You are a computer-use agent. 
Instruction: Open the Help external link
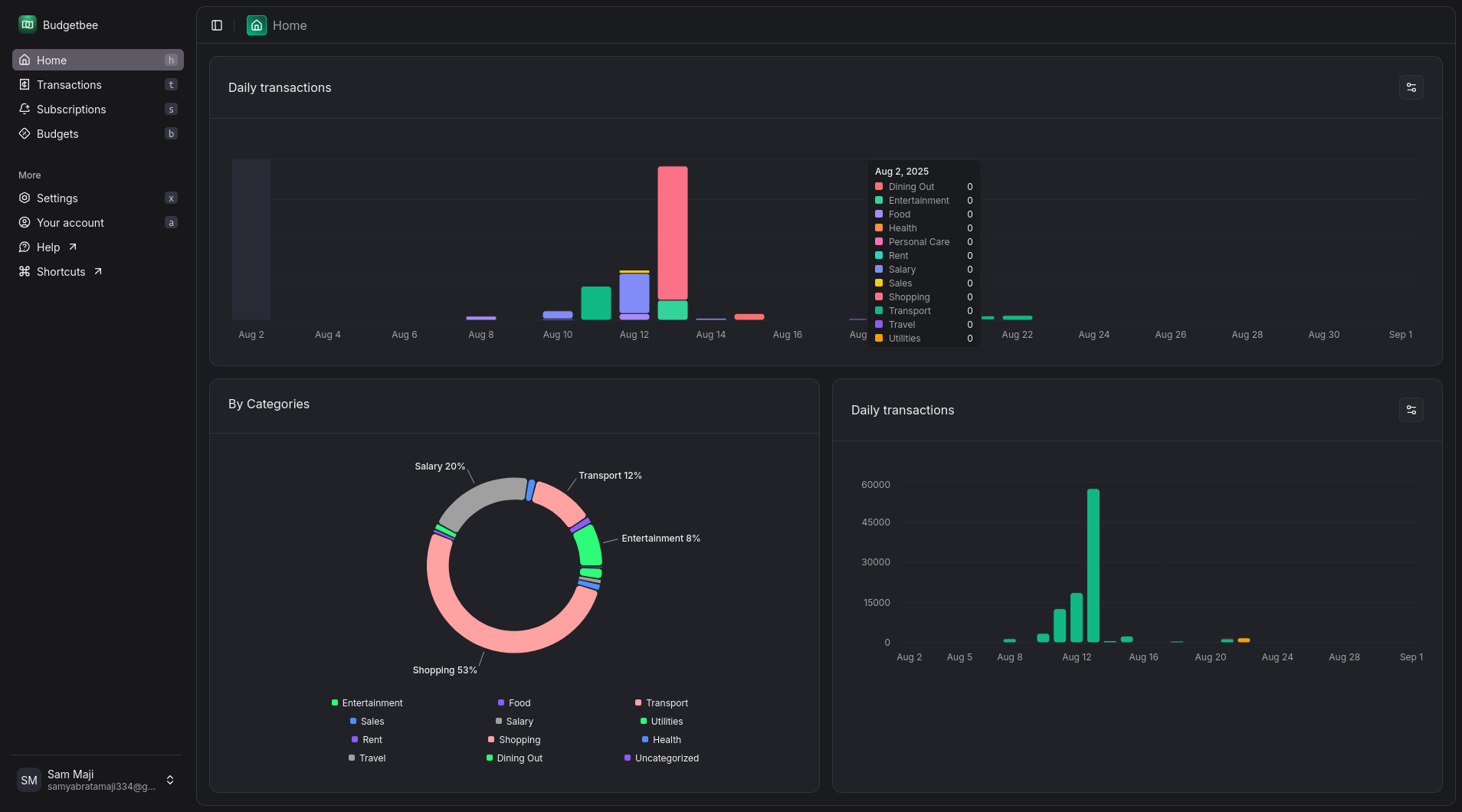(x=48, y=247)
